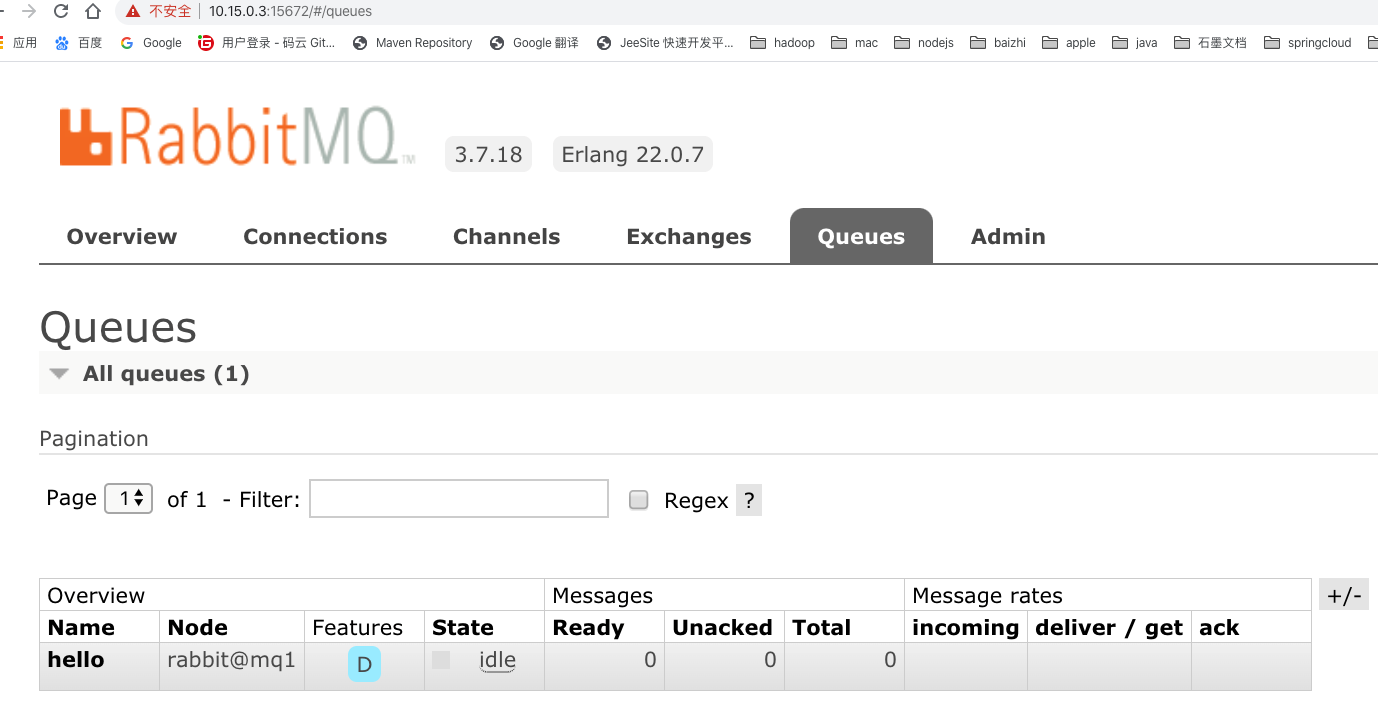Click the +/- columns button
1378x707 pixels.
[x=1344, y=595]
